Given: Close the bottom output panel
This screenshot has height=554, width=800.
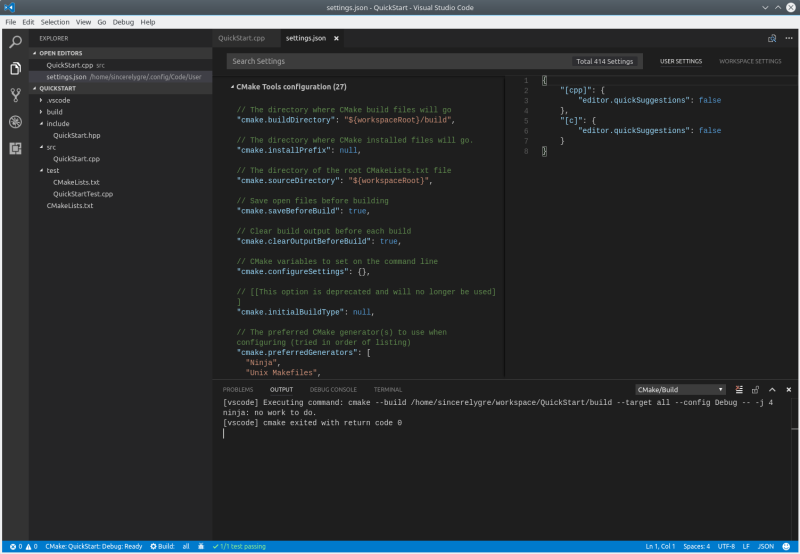Looking at the screenshot, I should click(x=789, y=390).
